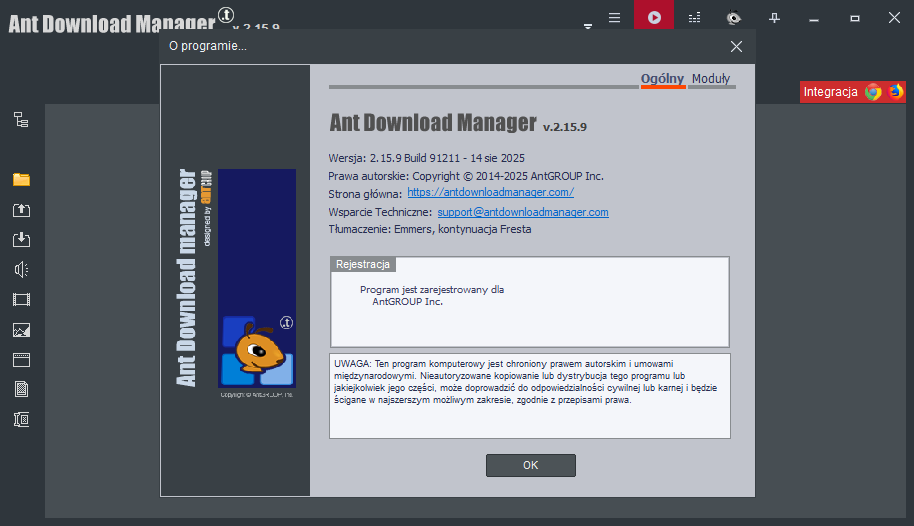Switch to the Ogólny tab
Image resolution: width=914 pixels, height=526 pixels.
tap(662, 79)
